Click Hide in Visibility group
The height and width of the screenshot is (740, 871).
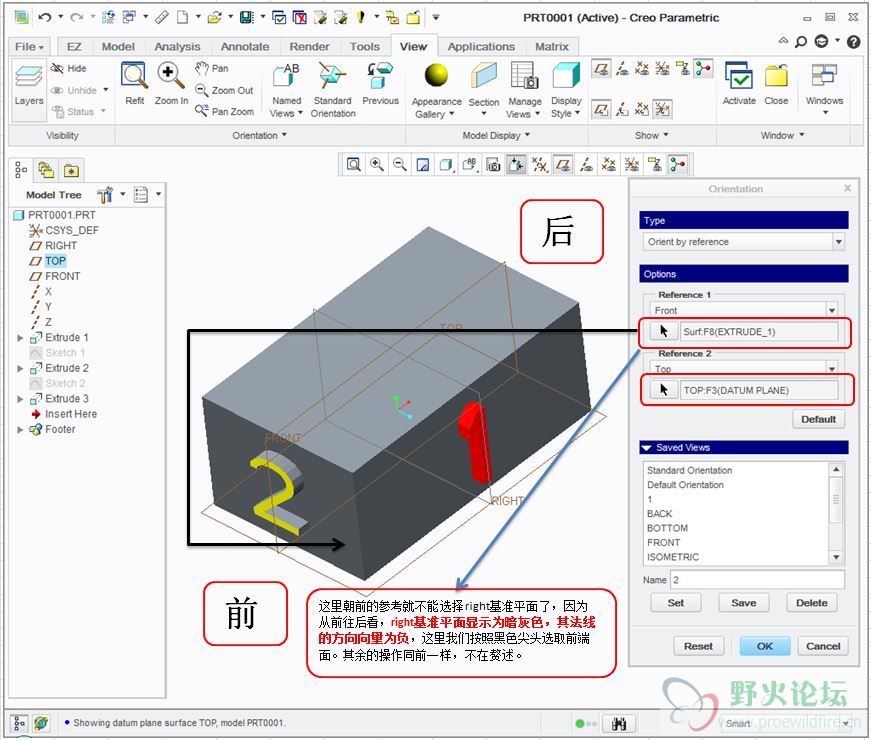(x=68, y=68)
